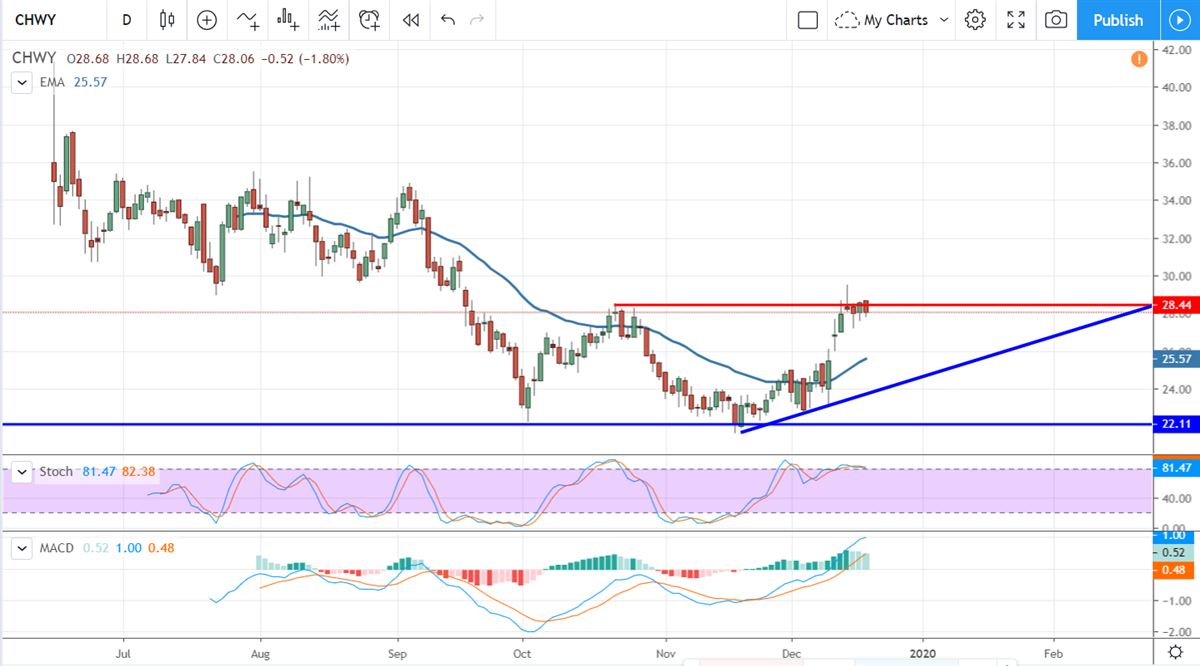The width and height of the screenshot is (1200, 666).
Task: Open the My Charts dropdown
Action: point(891,20)
